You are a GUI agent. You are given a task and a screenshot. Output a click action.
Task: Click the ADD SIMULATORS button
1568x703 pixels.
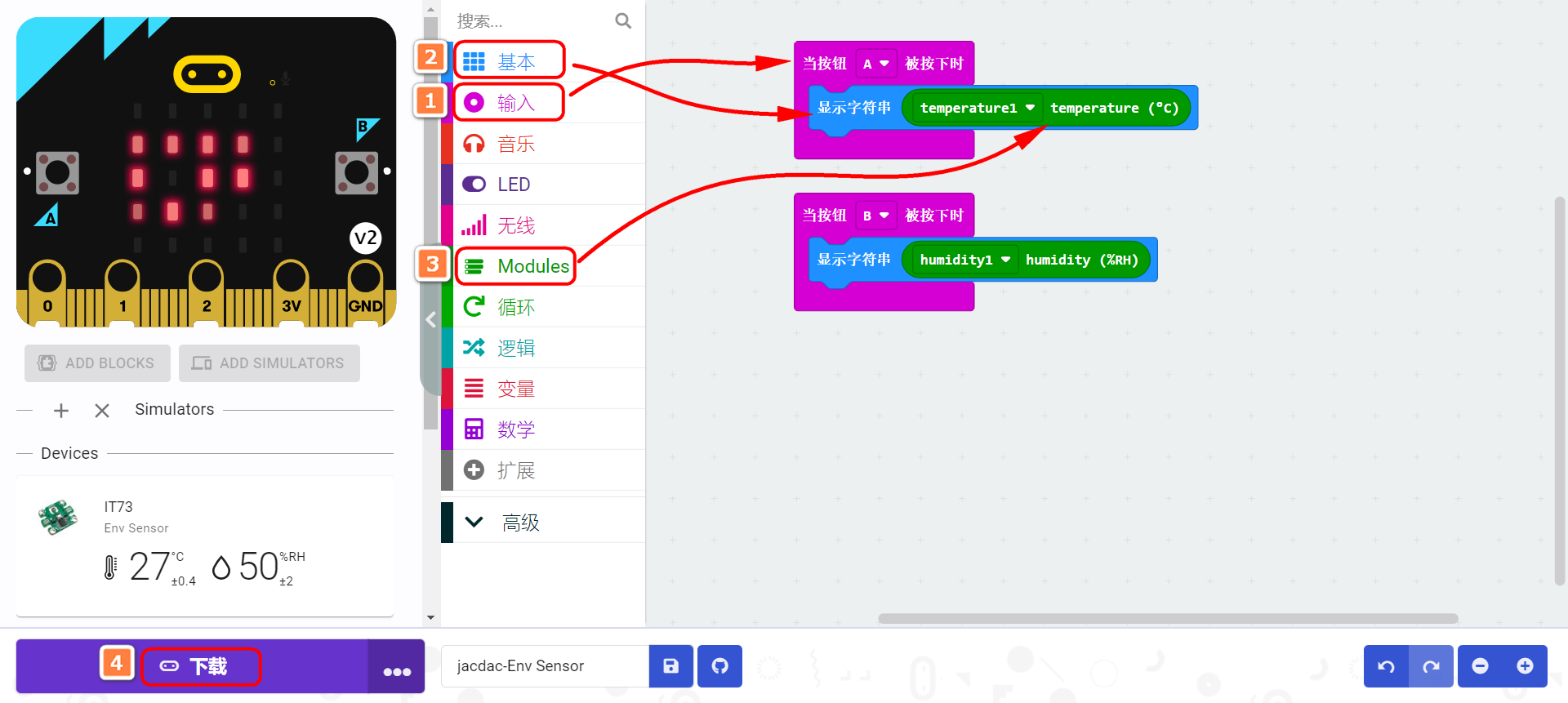pyautogui.click(x=269, y=363)
